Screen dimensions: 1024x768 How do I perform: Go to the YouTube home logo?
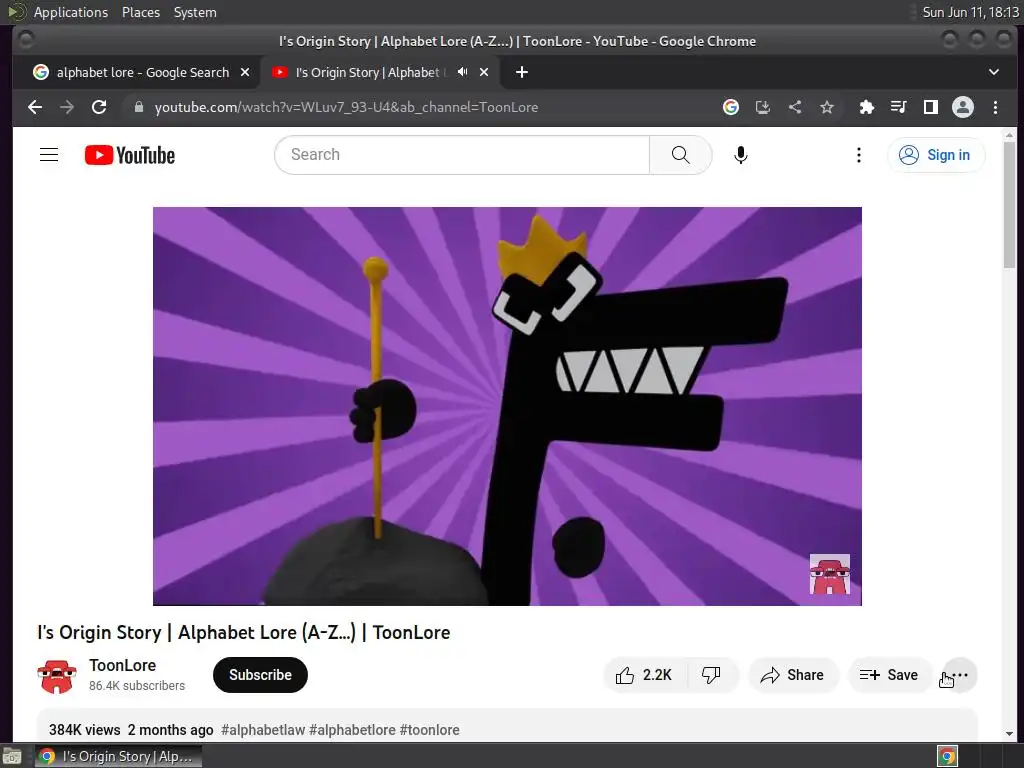[130, 155]
